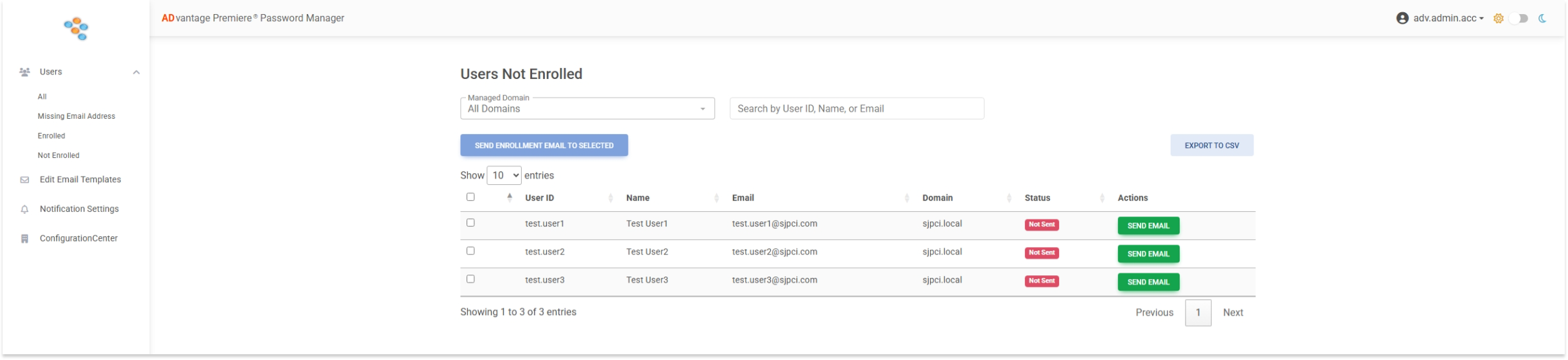Open Notification Settings page
The image size is (1568, 360).
coord(79,209)
